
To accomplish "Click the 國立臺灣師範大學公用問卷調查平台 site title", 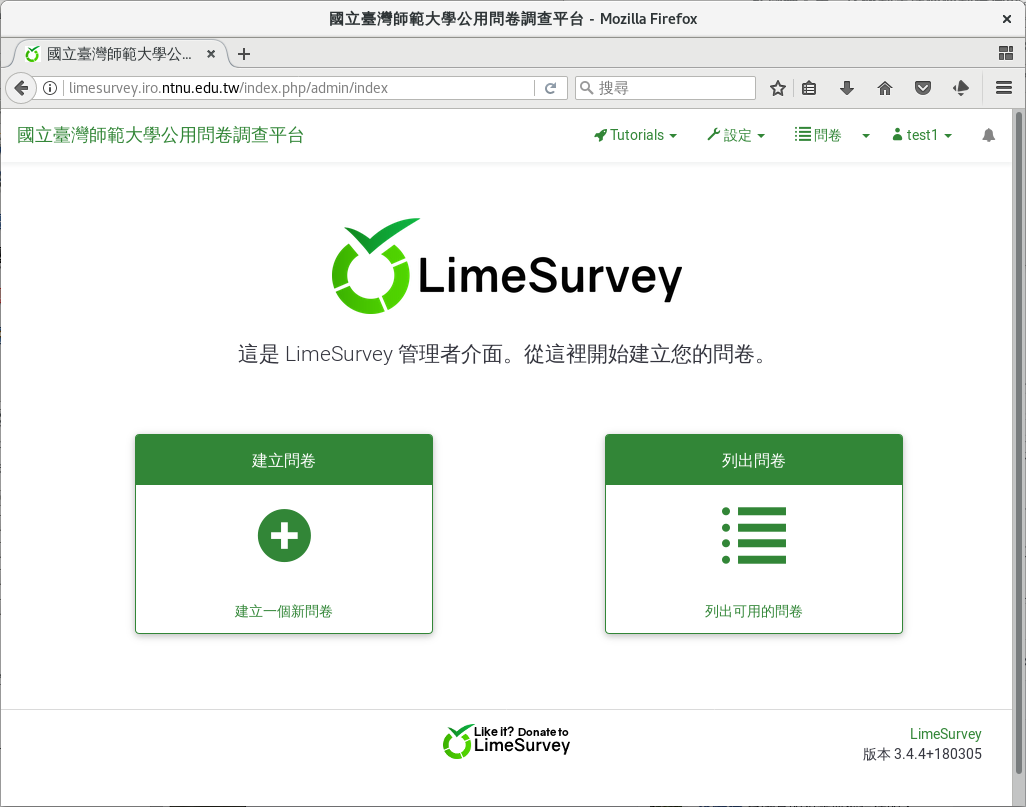I will point(160,135).
